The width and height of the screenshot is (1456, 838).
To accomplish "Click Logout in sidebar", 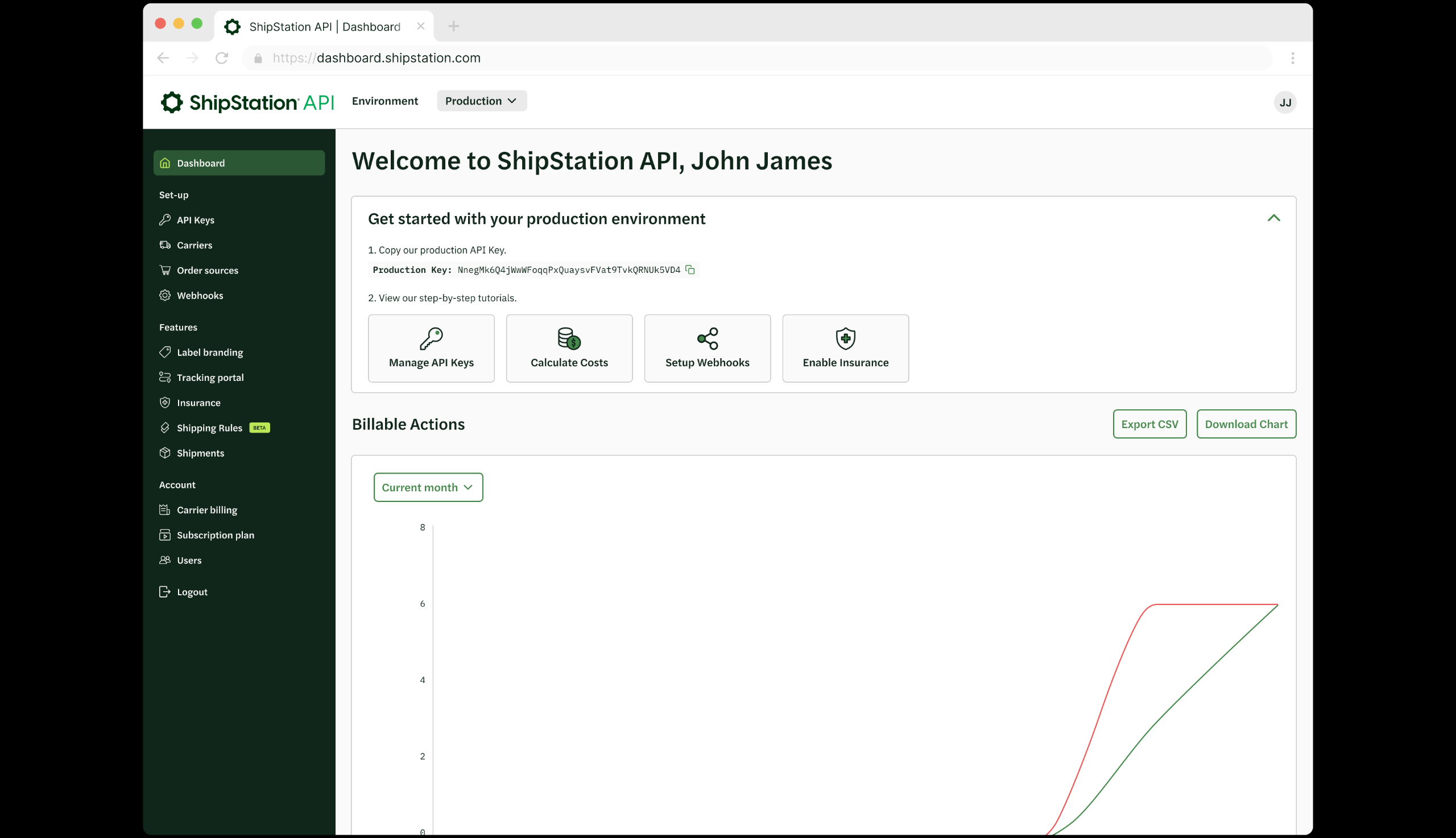I will [192, 592].
